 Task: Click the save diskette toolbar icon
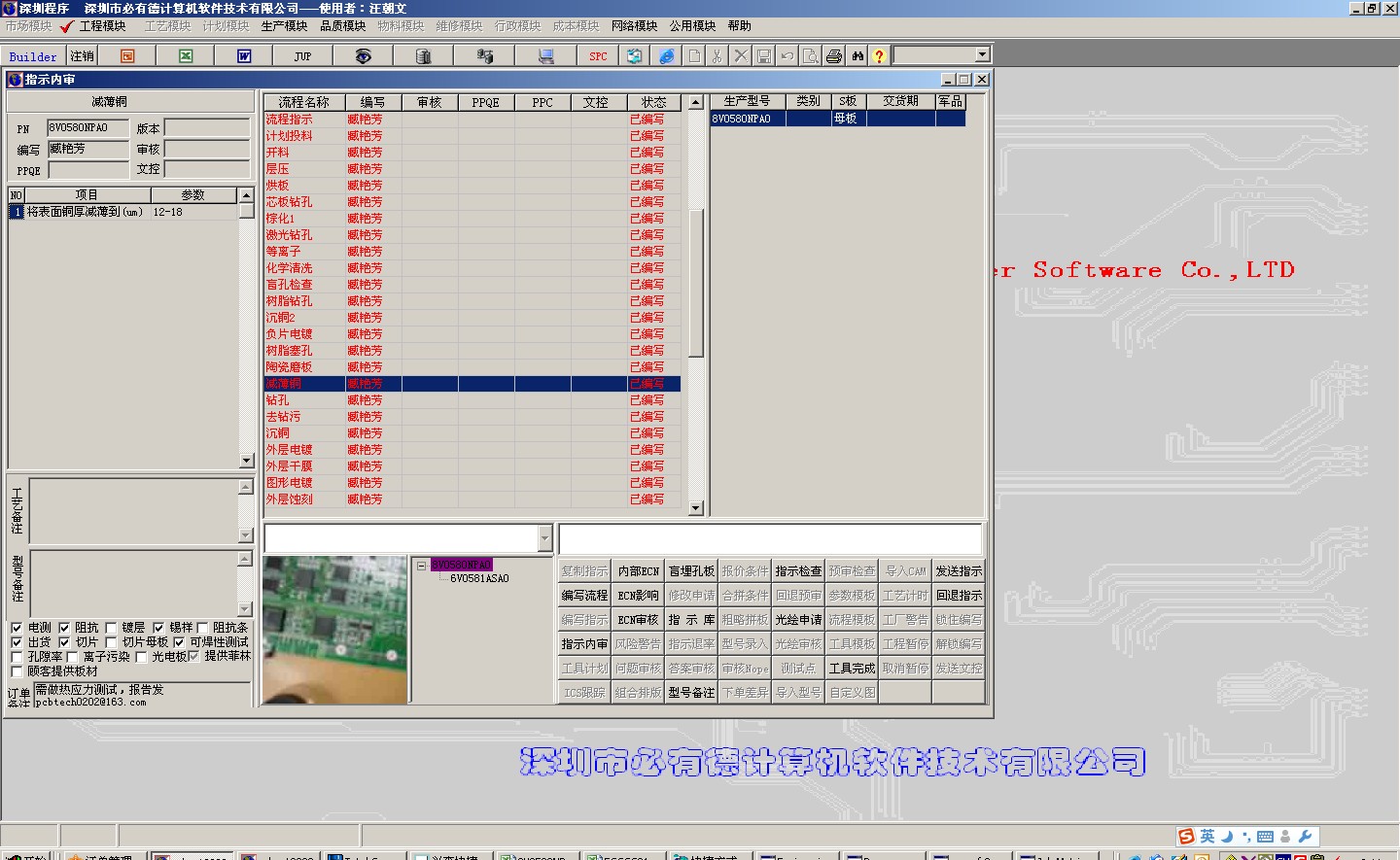coord(764,56)
